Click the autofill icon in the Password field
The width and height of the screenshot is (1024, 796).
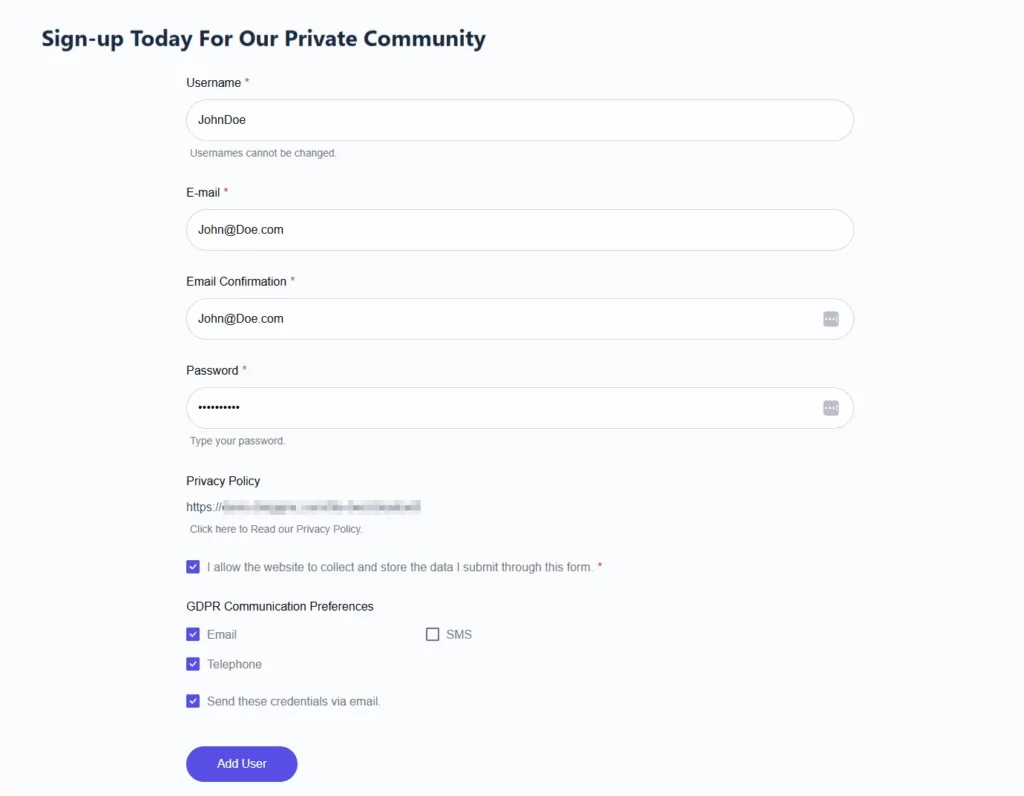(x=830, y=407)
